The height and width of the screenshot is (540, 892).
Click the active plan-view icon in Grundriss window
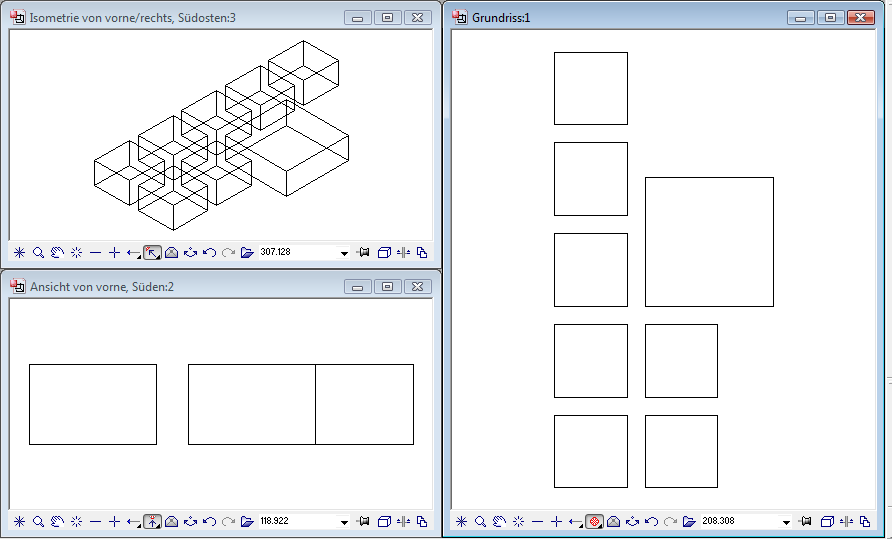point(594,521)
